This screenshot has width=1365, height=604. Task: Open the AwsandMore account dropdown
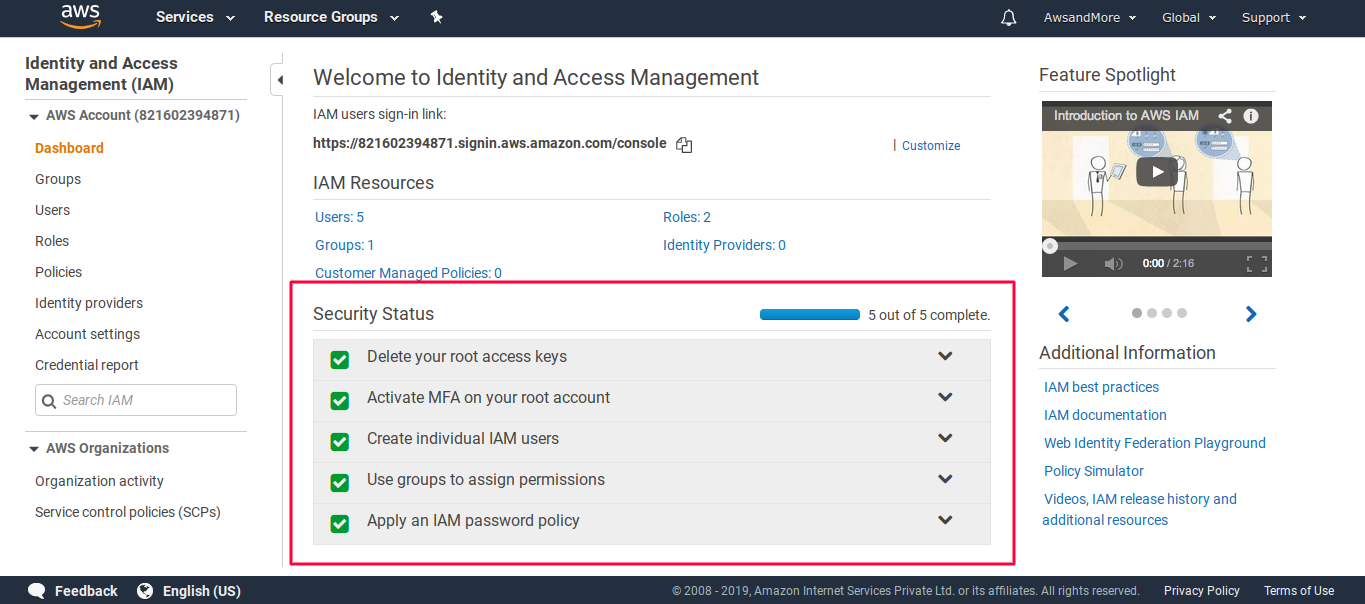click(1090, 18)
